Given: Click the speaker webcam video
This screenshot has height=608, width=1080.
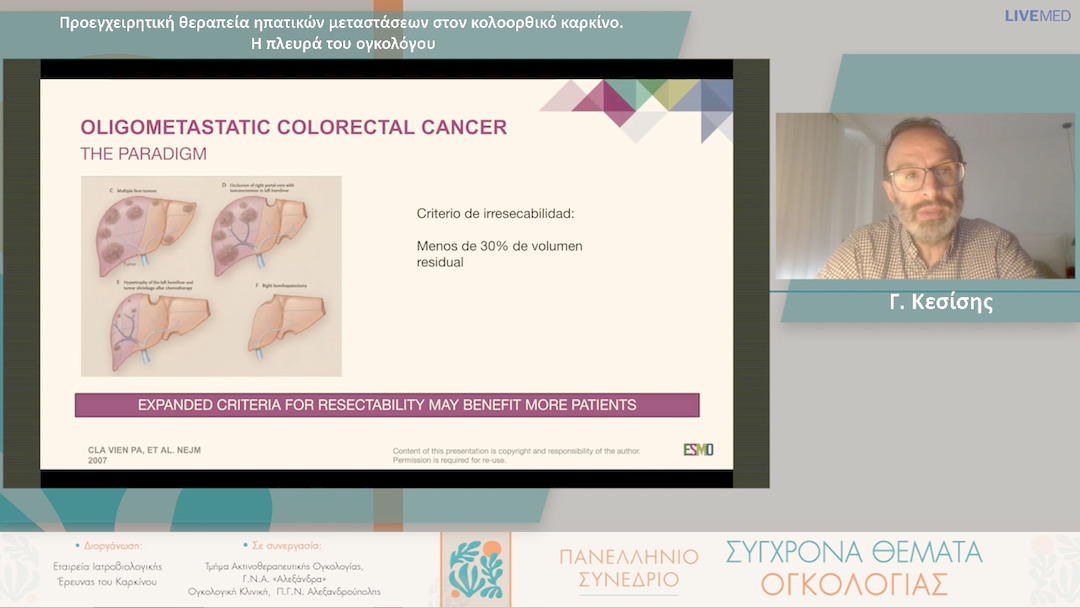Looking at the screenshot, I should 925,196.
